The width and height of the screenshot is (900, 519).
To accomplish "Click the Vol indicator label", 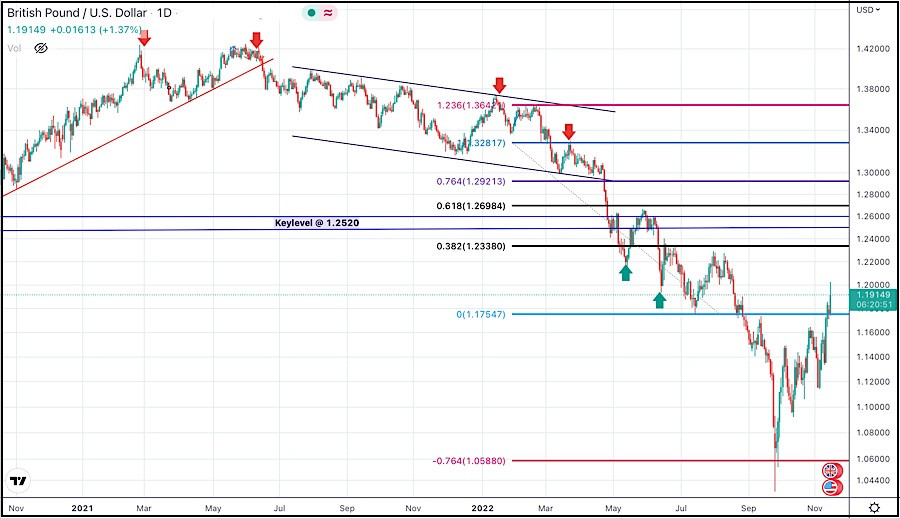I will pyautogui.click(x=14, y=48).
